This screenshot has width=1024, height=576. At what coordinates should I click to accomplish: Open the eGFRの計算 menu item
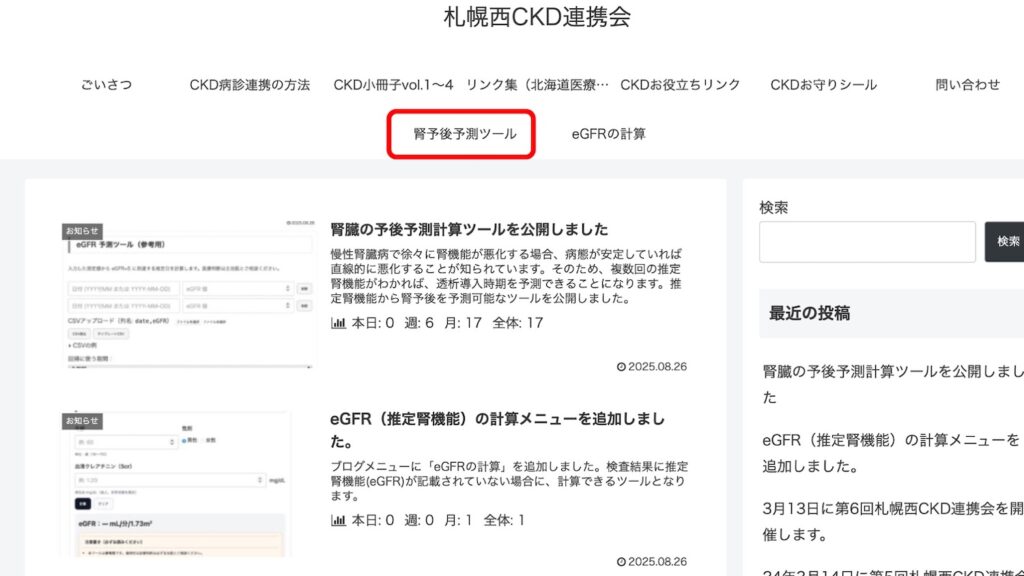pos(609,134)
